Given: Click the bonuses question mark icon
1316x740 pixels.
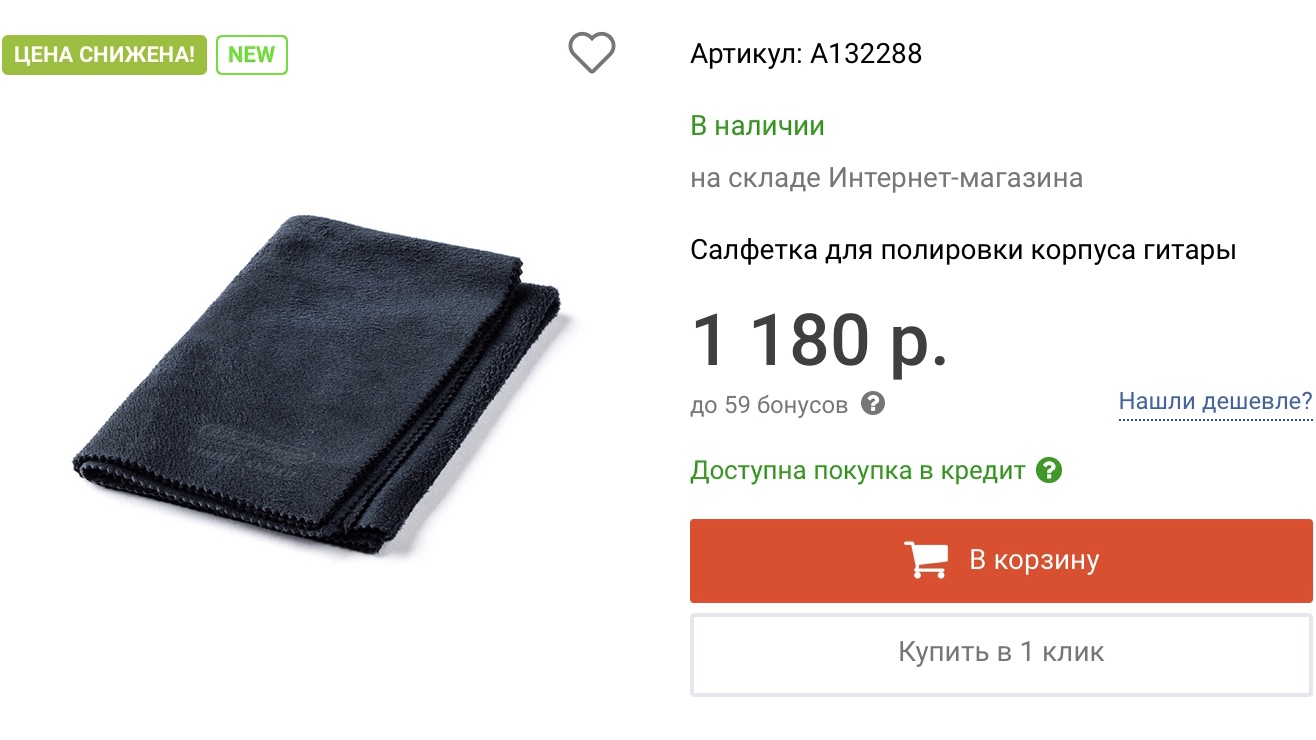Looking at the screenshot, I should coord(873,404).
